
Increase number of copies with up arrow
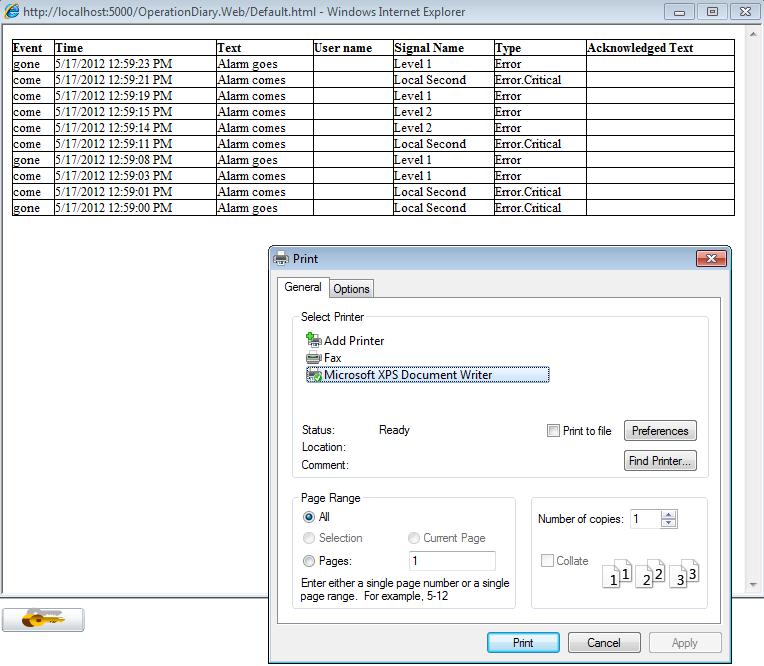pyautogui.click(x=669, y=514)
